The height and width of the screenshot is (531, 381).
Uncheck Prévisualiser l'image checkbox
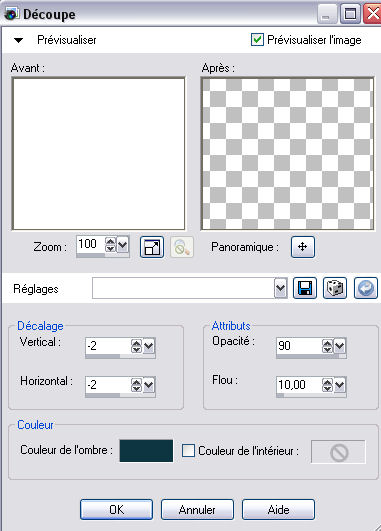coord(257,40)
